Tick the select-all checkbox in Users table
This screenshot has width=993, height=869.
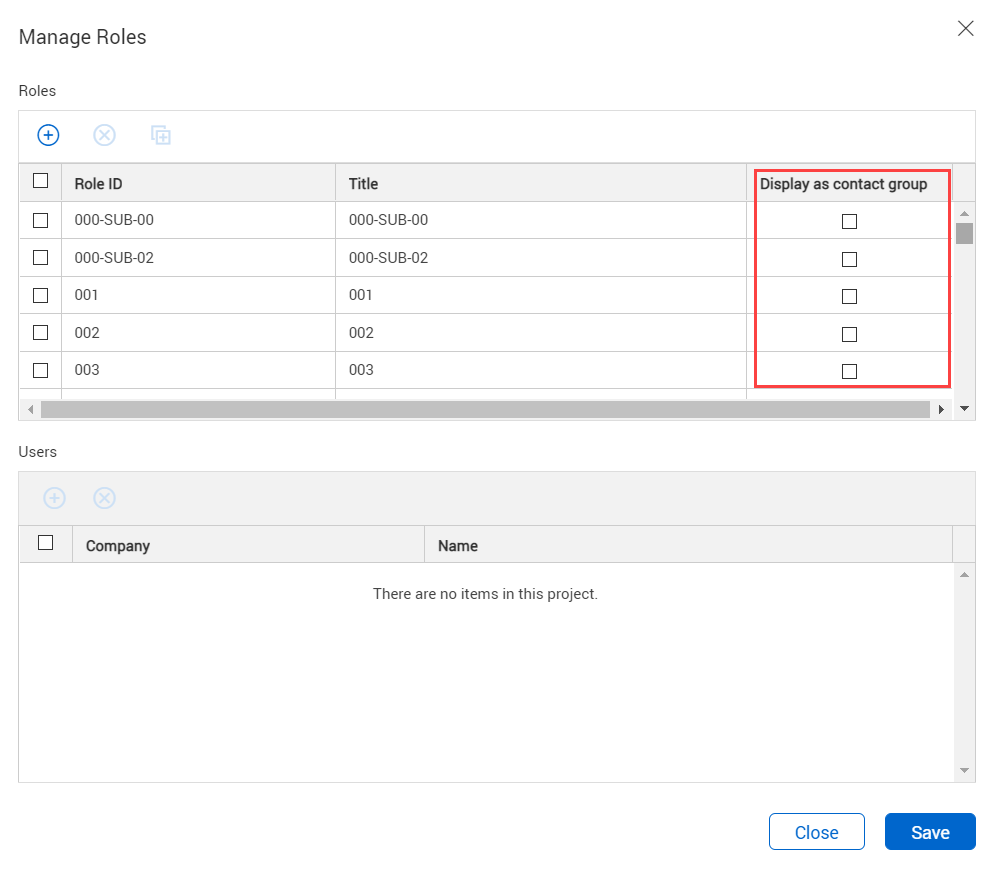[45, 543]
